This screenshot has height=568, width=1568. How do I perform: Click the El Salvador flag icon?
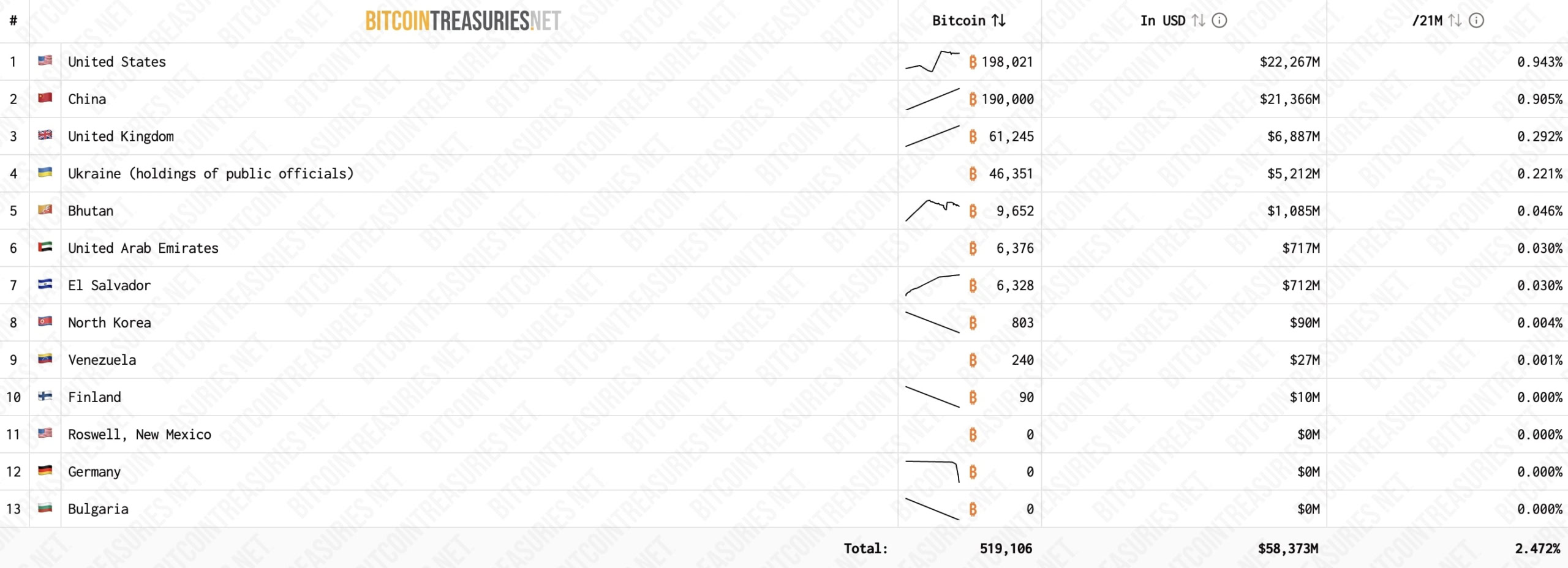coord(45,284)
